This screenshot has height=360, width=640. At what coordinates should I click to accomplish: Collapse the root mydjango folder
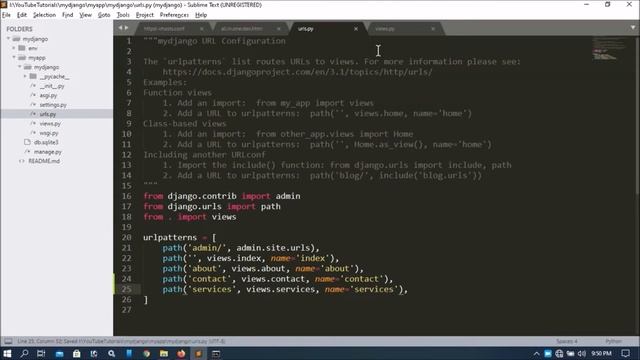point(8,38)
